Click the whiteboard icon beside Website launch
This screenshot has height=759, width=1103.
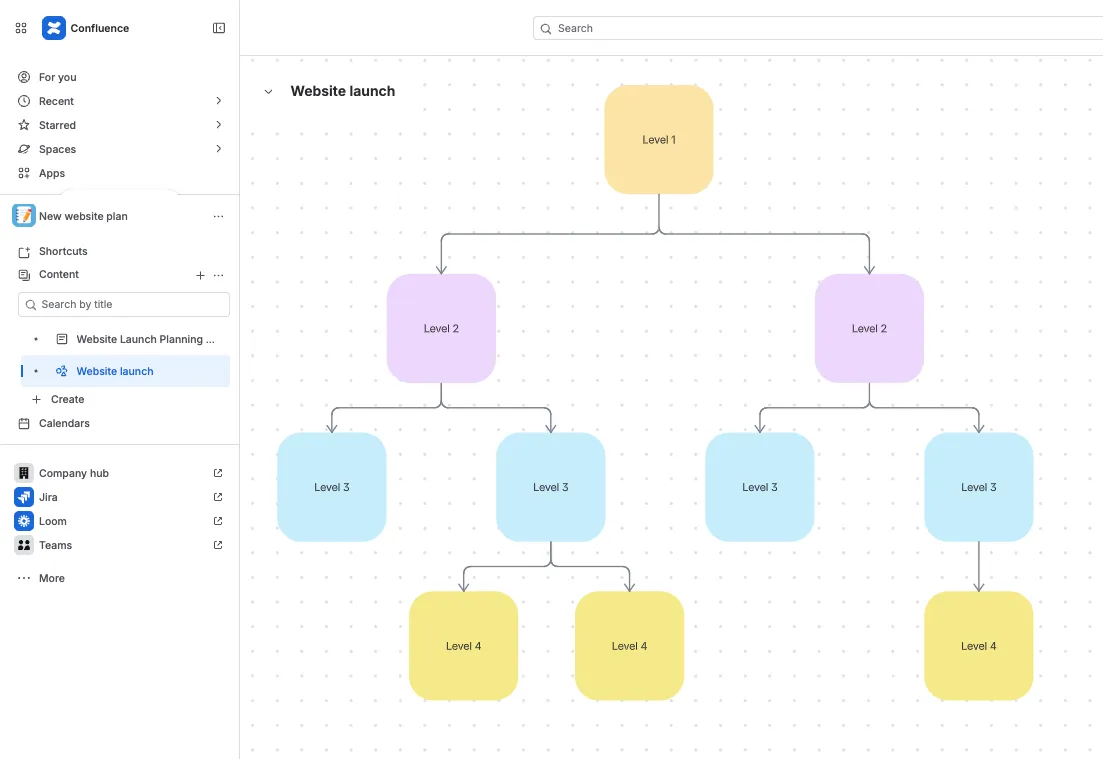pyautogui.click(x=62, y=371)
